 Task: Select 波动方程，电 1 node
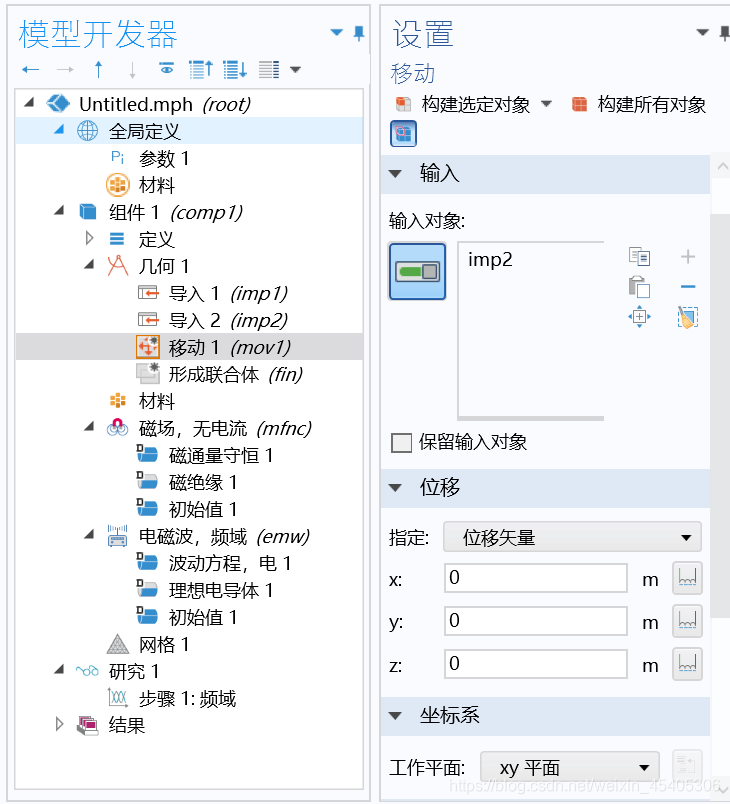(x=230, y=564)
